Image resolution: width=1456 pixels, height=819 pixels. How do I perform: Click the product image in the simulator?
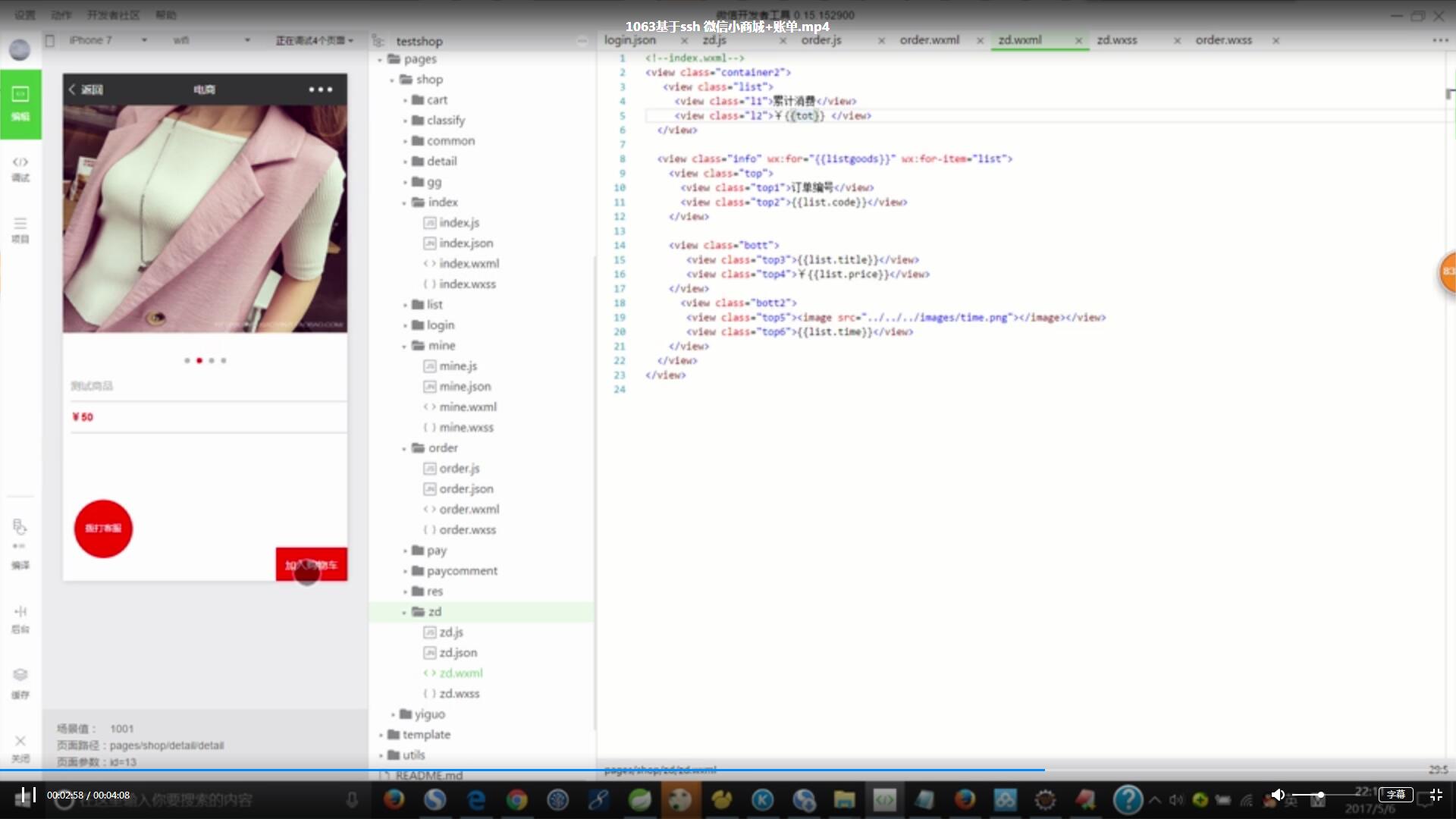(205, 218)
